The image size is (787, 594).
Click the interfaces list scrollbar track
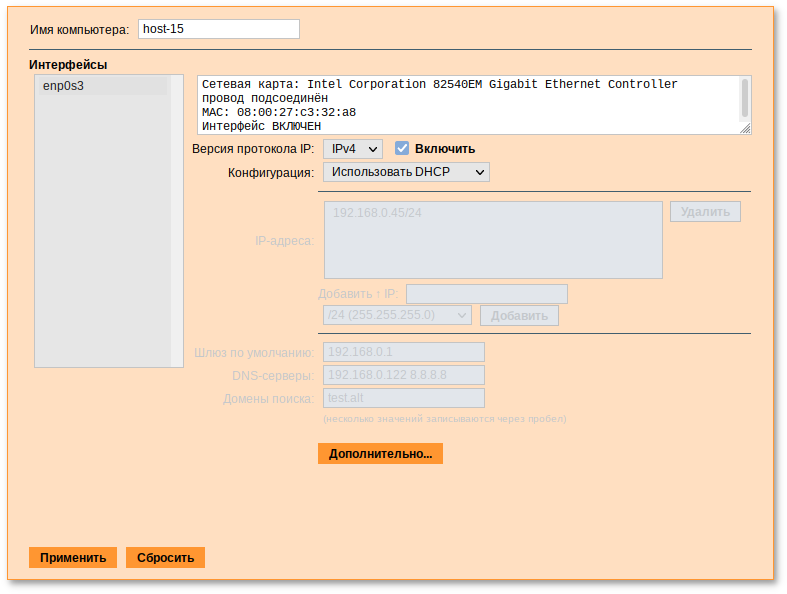177,220
